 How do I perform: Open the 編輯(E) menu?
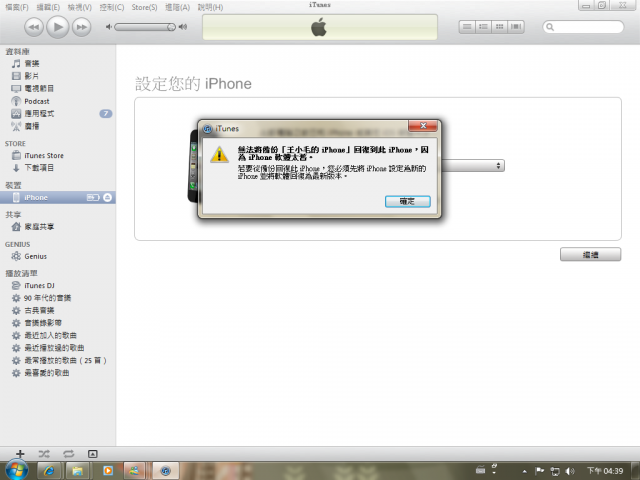pyautogui.click(x=48, y=7)
